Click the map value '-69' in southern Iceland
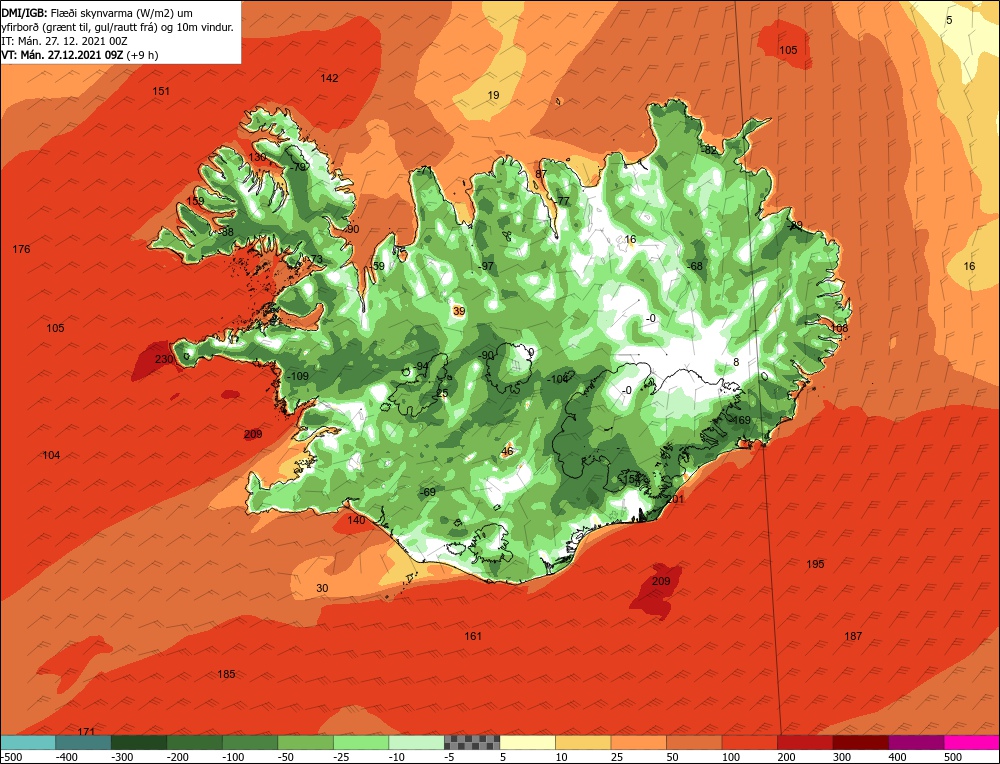The height and width of the screenshot is (764, 1000). pos(427,492)
